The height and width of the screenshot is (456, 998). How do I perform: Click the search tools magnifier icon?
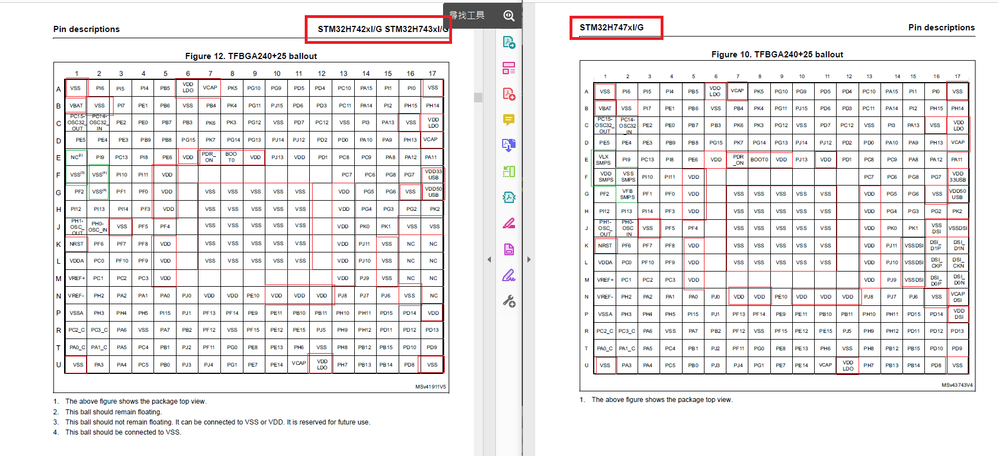(x=509, y=16)
